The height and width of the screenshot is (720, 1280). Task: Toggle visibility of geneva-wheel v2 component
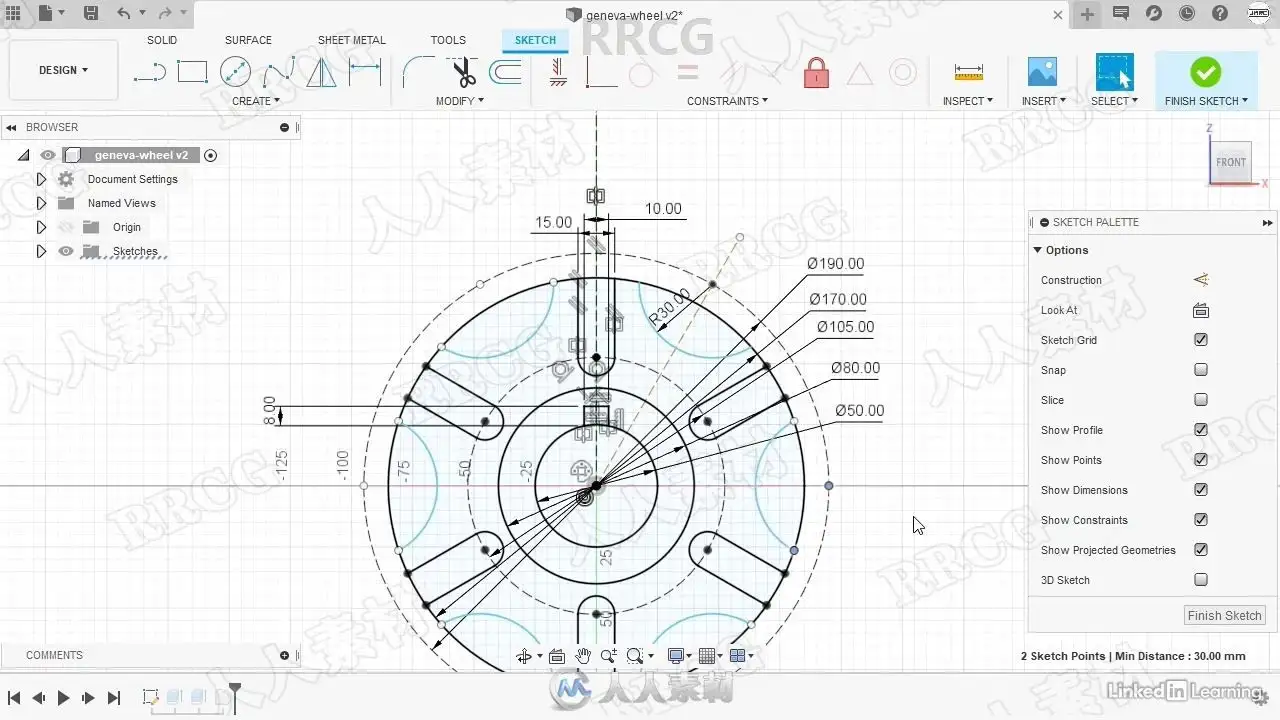click(47, 155)
